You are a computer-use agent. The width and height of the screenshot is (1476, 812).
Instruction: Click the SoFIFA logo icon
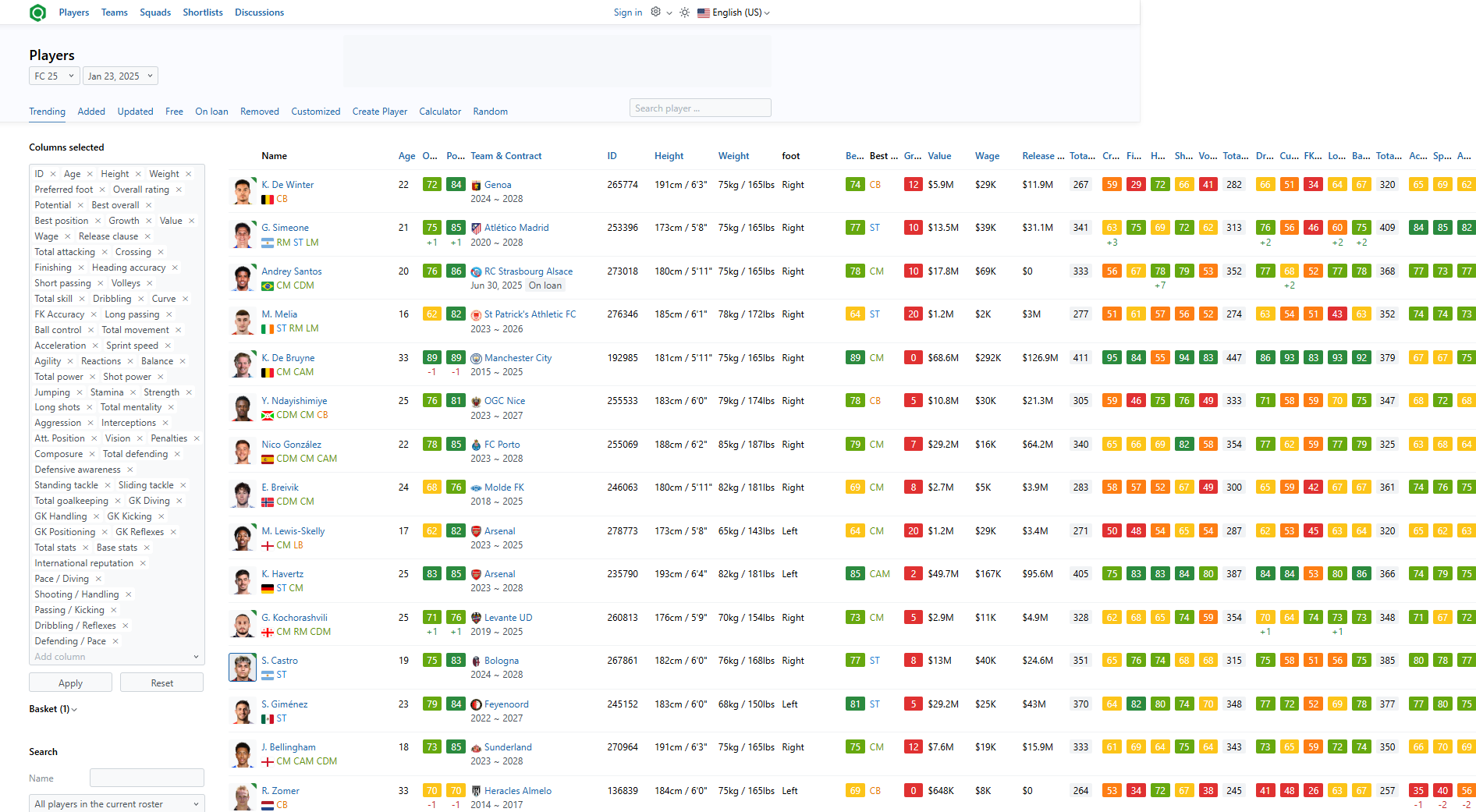37,12
